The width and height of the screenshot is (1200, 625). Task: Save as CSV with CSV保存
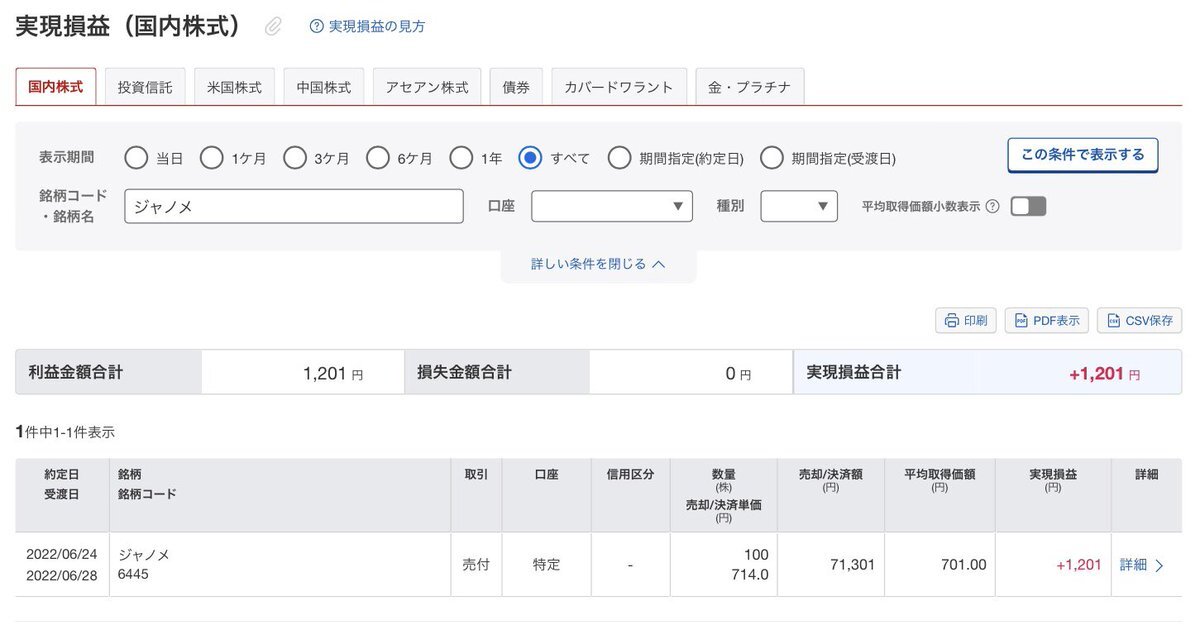[1139, 320]
